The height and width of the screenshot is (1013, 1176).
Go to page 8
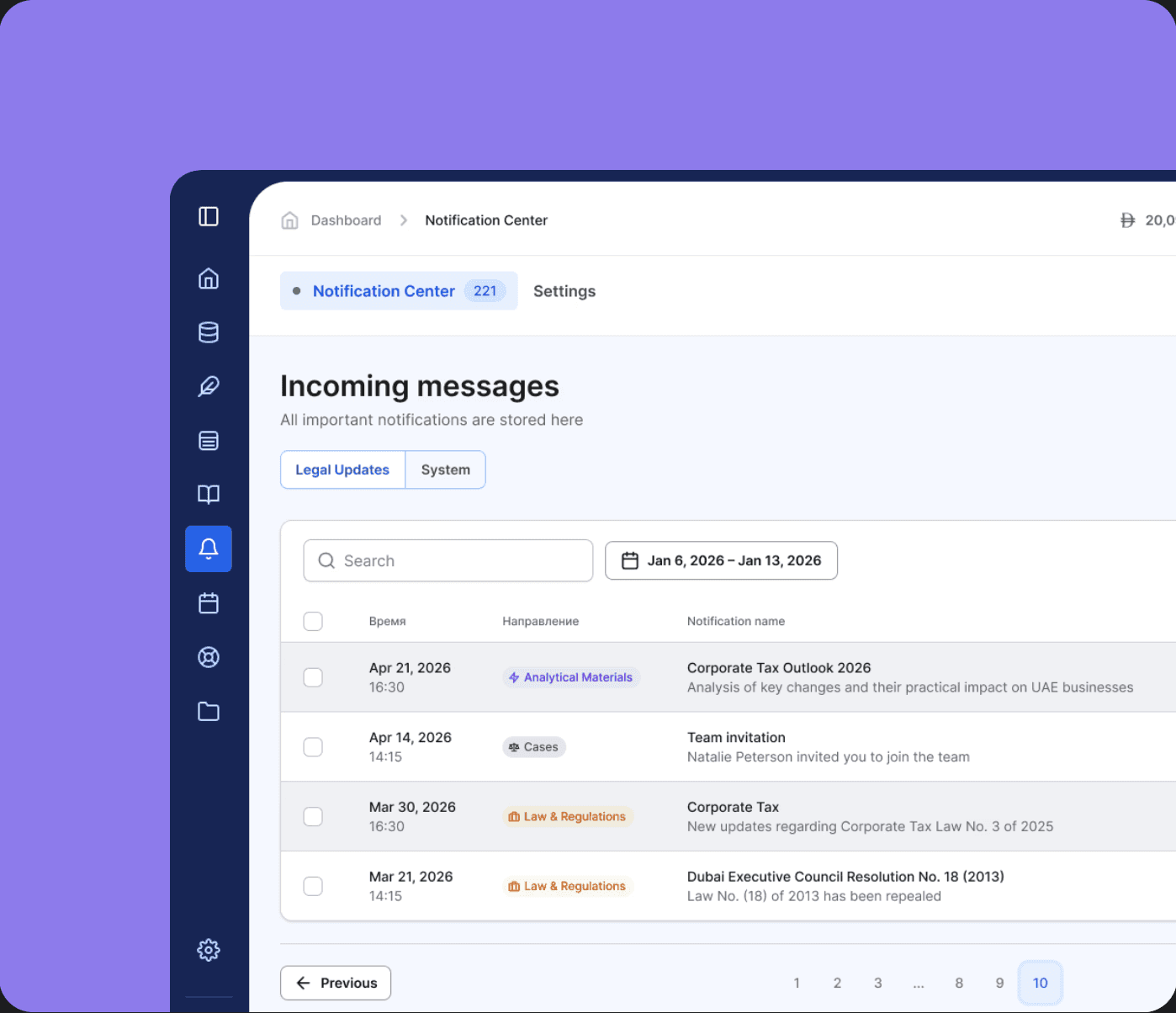click(x=959, y=983)
